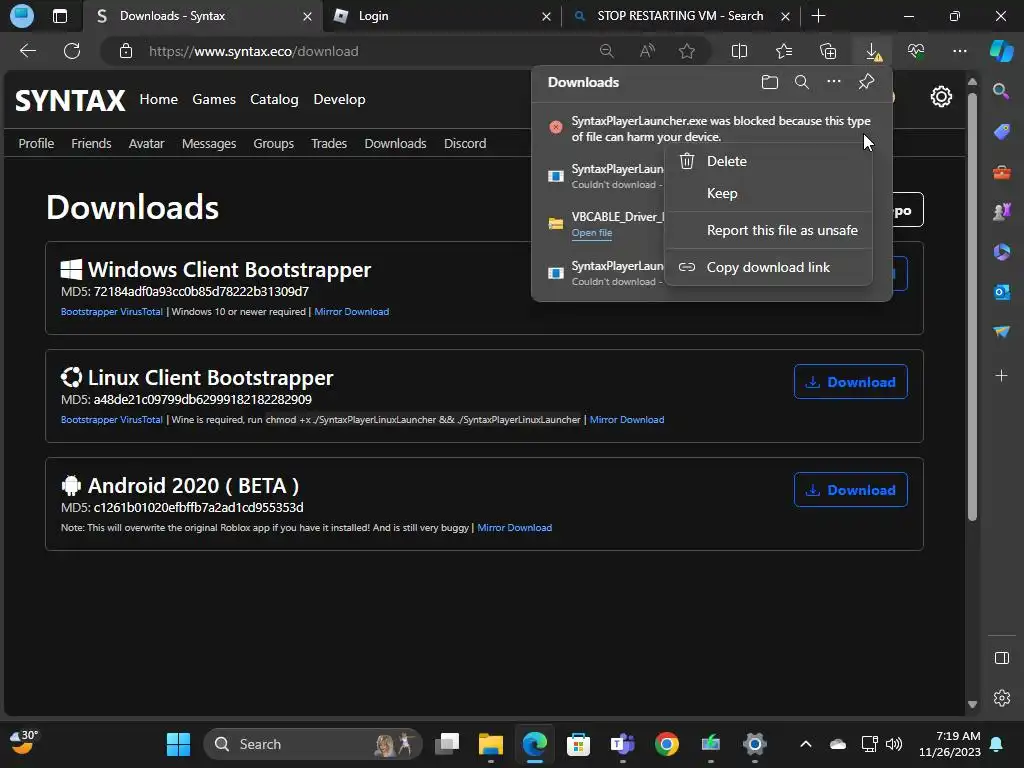1024x768 pixels.
Task: Open sidebar search icon
Action: pos(1001,91)
